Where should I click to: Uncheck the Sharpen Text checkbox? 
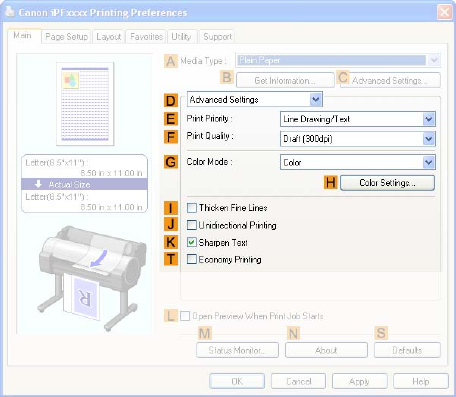click(192, 242)
